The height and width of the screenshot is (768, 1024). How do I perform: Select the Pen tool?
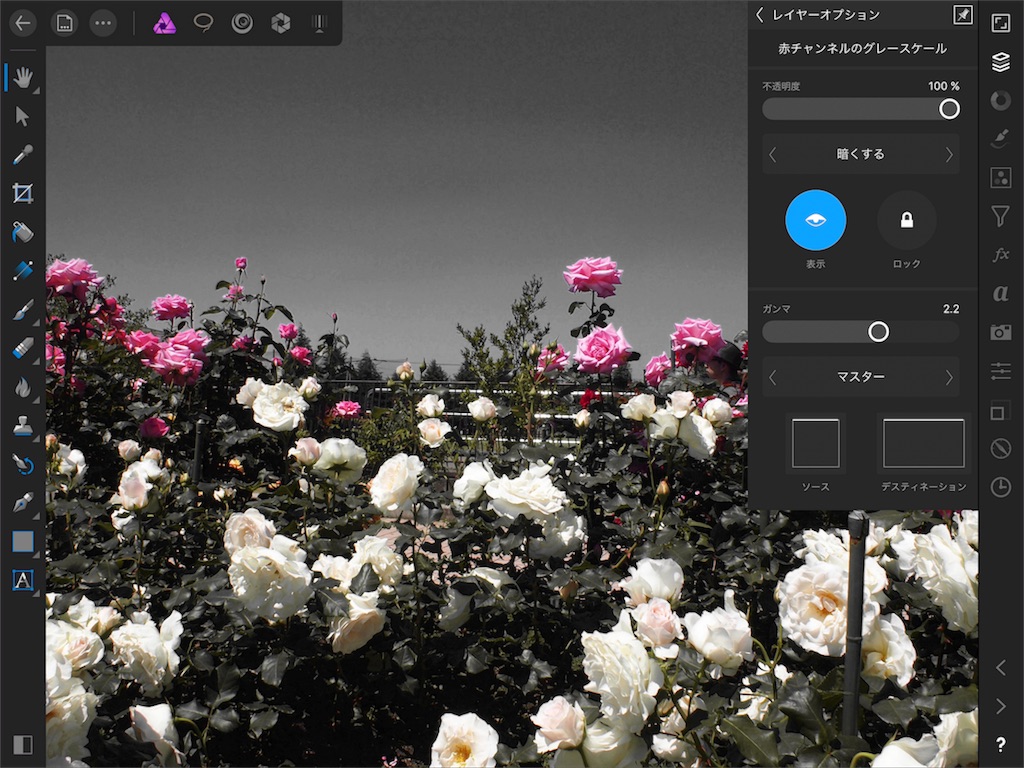tap(23, 502)
